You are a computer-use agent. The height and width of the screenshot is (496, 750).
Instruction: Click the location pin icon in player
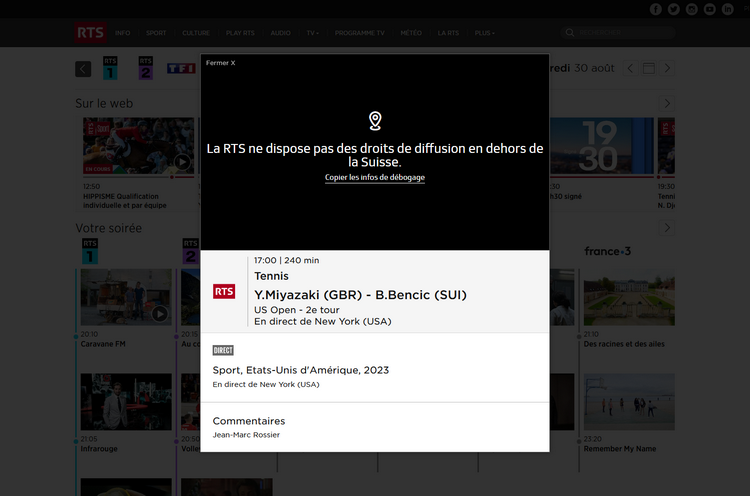pyautogui.click(x=375, y=121)
